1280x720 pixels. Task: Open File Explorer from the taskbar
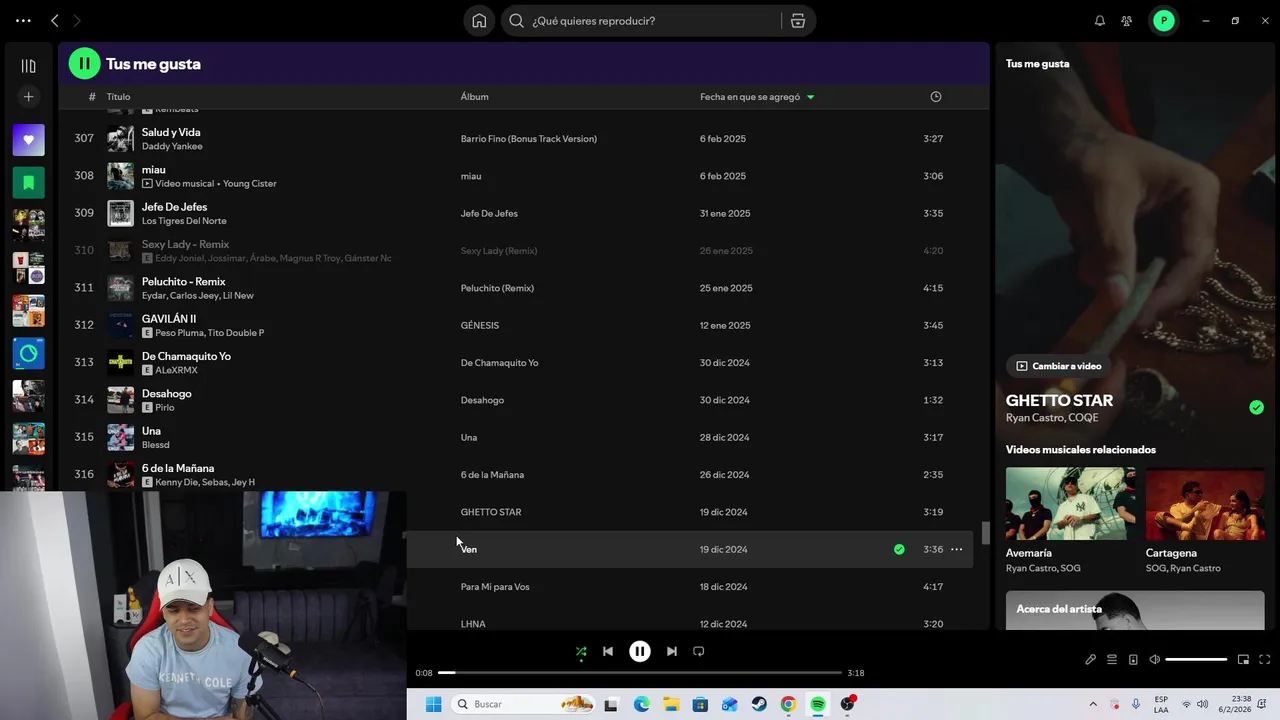click(671, 704)
